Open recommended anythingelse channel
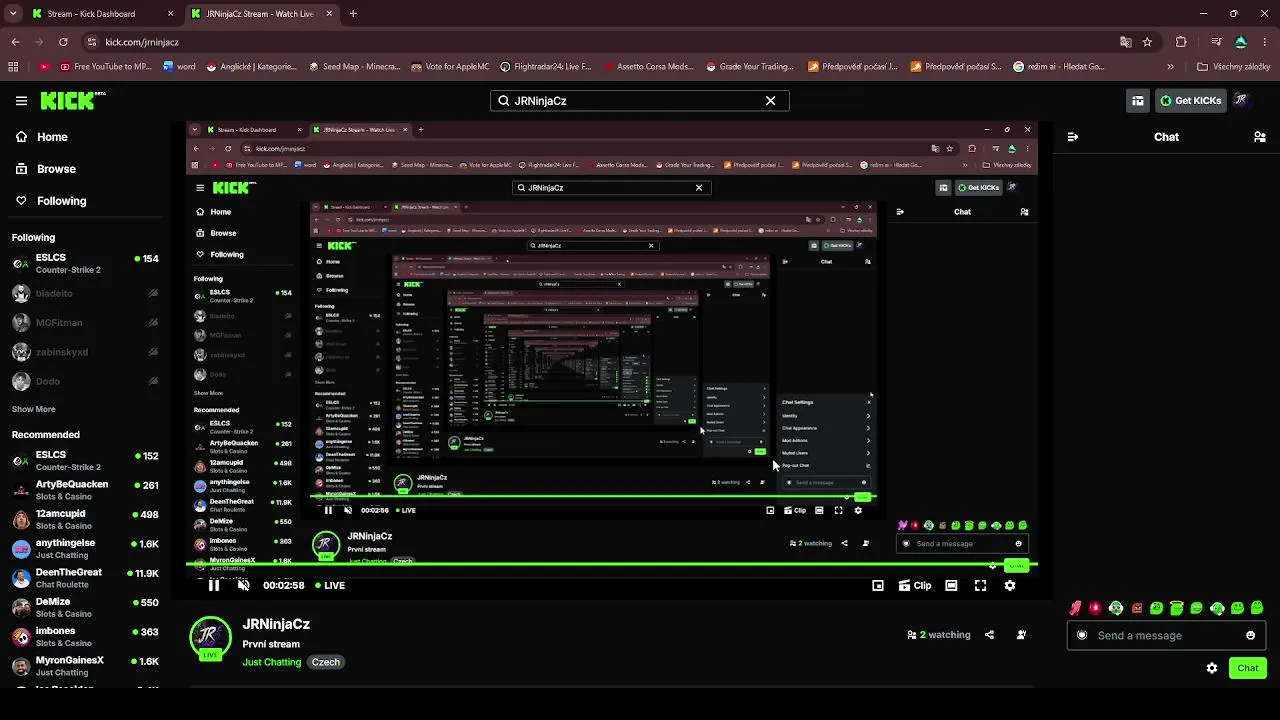1280x720 pixels. (x=85, y=549)
